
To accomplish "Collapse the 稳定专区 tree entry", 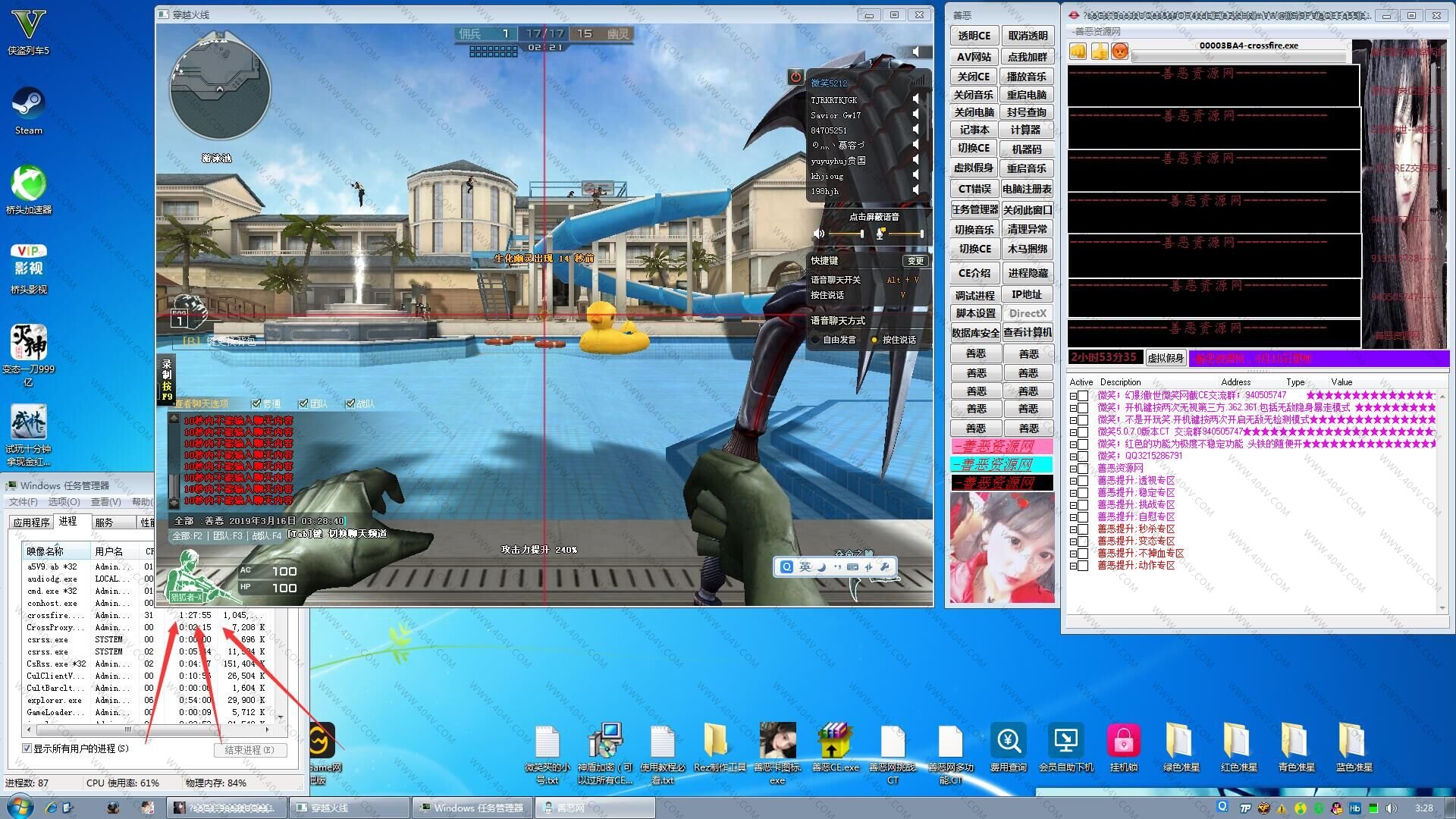I will coord(1073,493).
